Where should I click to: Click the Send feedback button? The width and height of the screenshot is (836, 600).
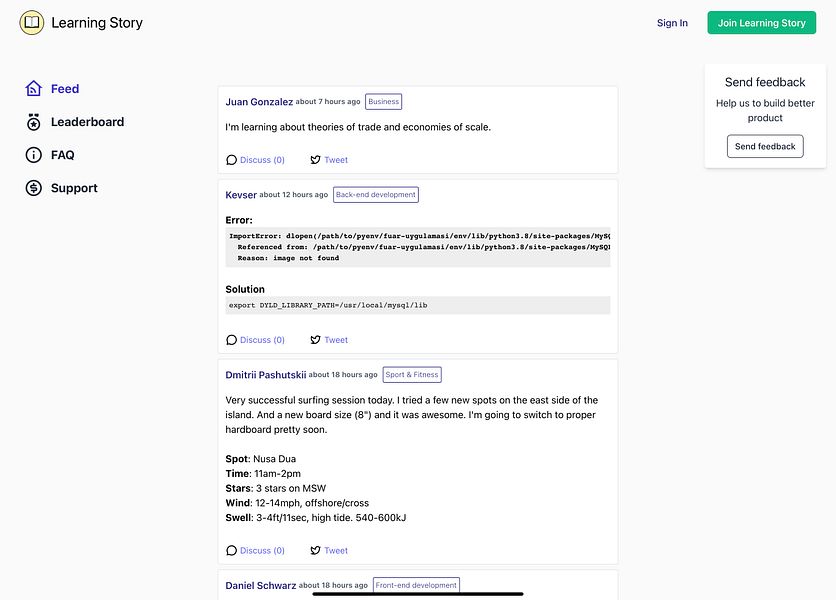[x=765, y=146]
